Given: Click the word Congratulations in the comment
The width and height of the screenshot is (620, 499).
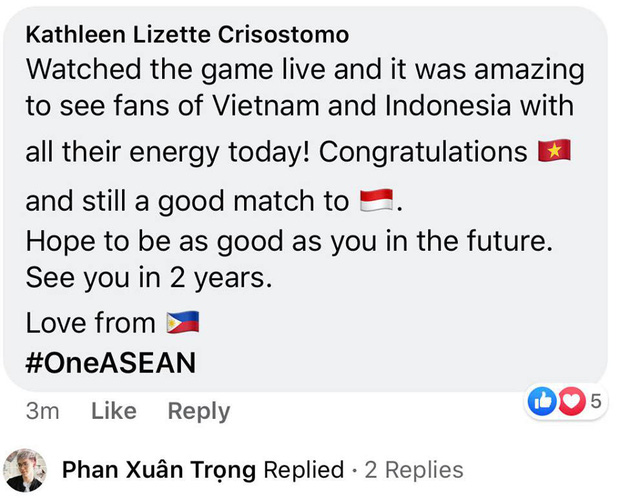Looking at the screenshot, I should click(x=422, y=153).
